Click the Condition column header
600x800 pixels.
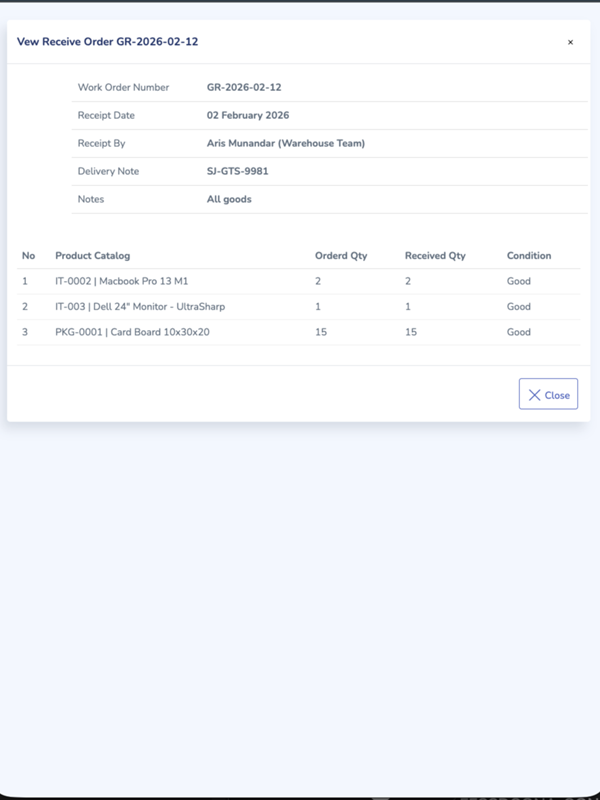point(529,256)
